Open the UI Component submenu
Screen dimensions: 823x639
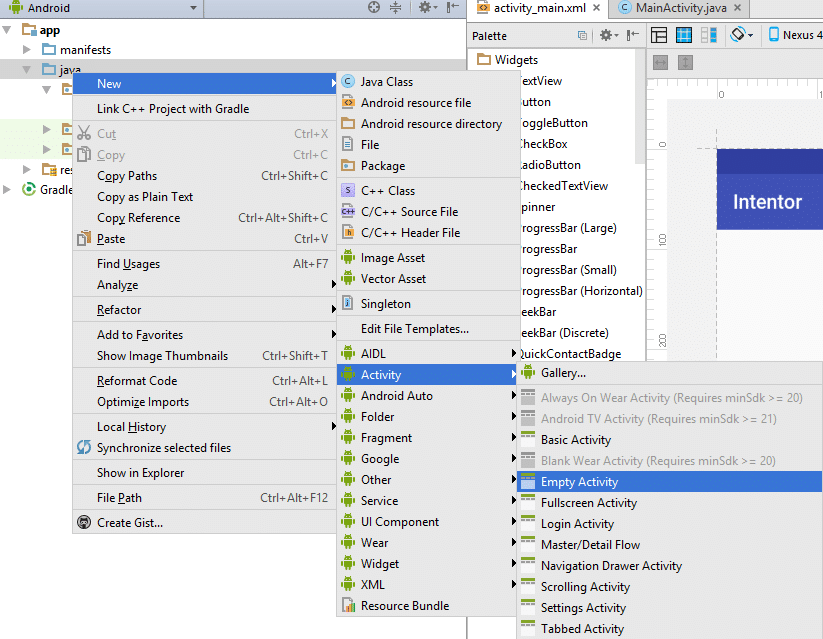pos(428,522)
